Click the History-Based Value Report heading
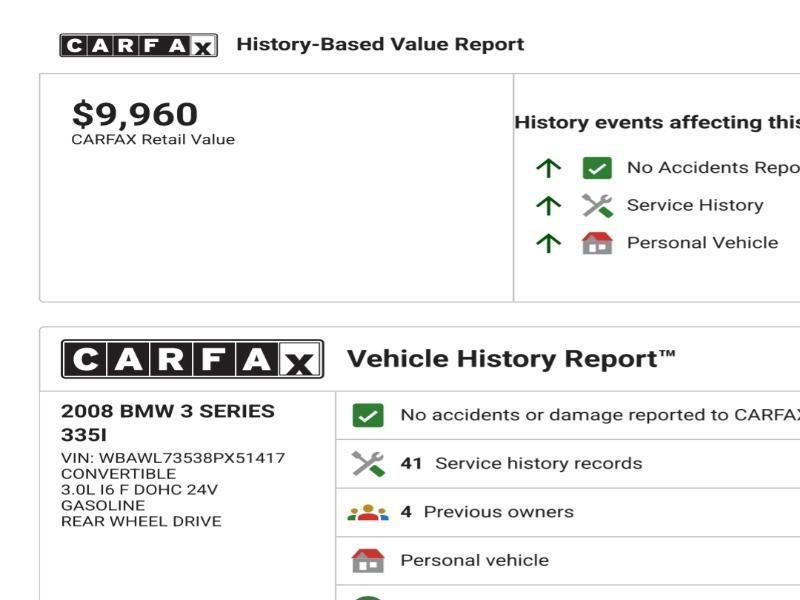This screenshot has width=800, height=600. coord(380,45)
